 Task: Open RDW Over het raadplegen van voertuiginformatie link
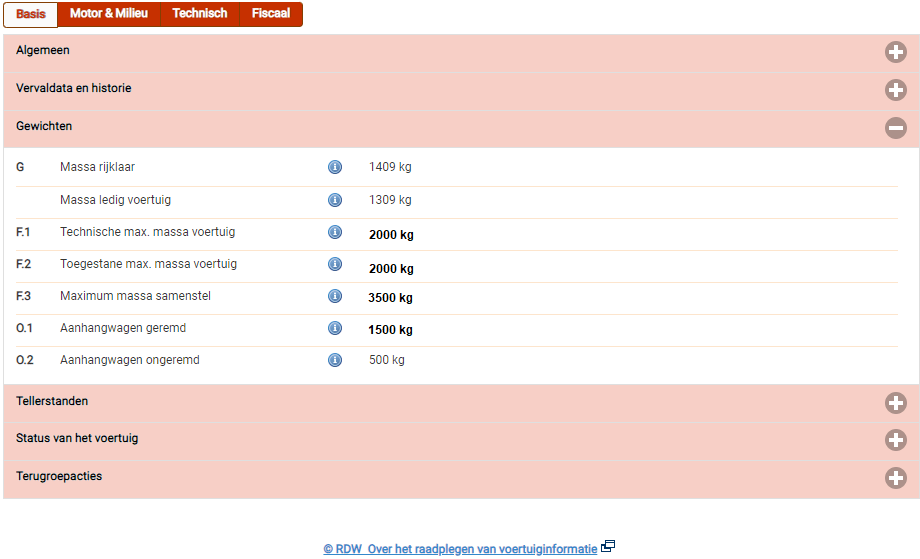[460, 549]
